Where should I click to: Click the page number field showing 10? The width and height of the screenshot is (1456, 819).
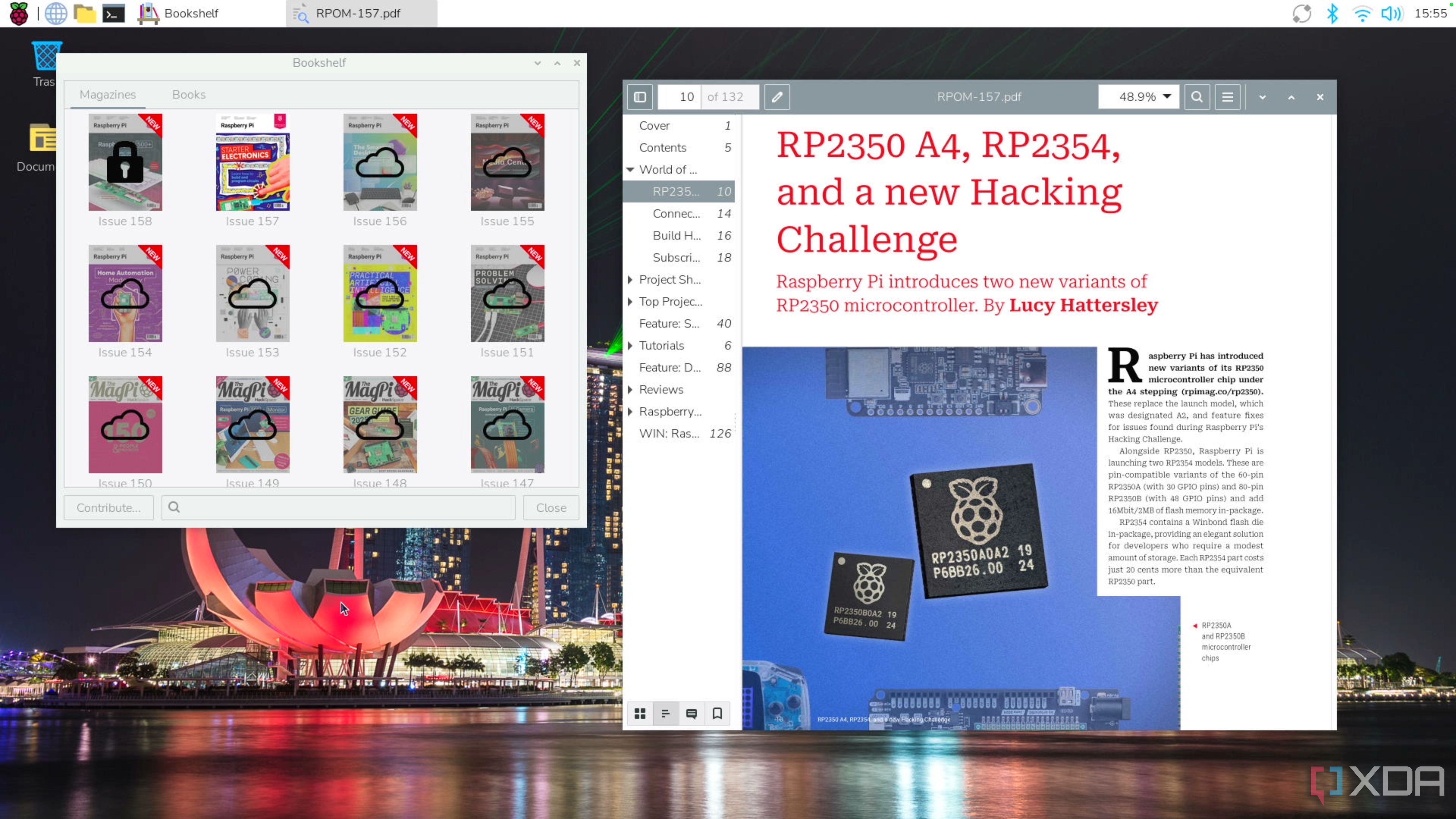(679, 97)
